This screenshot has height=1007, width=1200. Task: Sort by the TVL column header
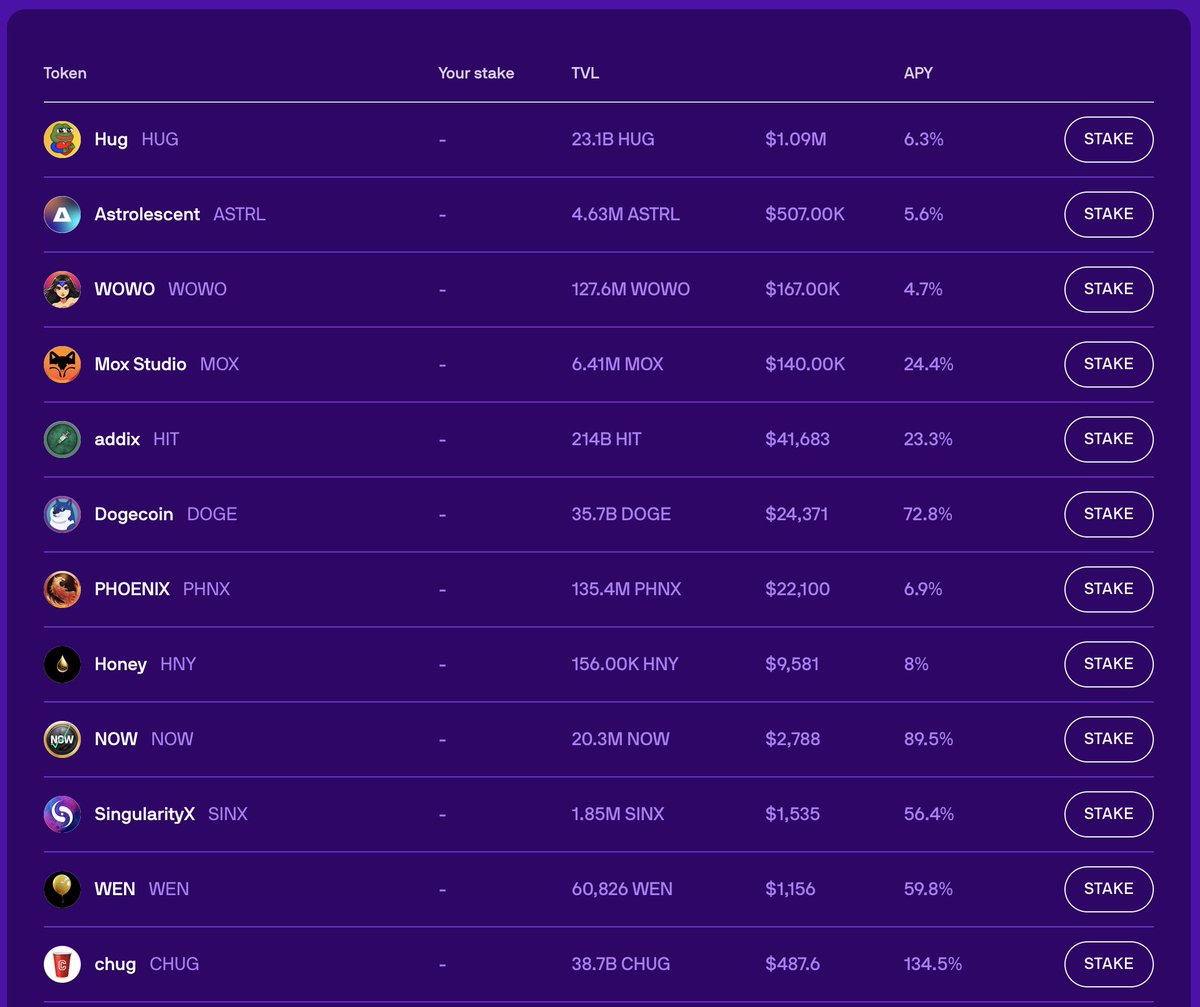click(585, 73)
